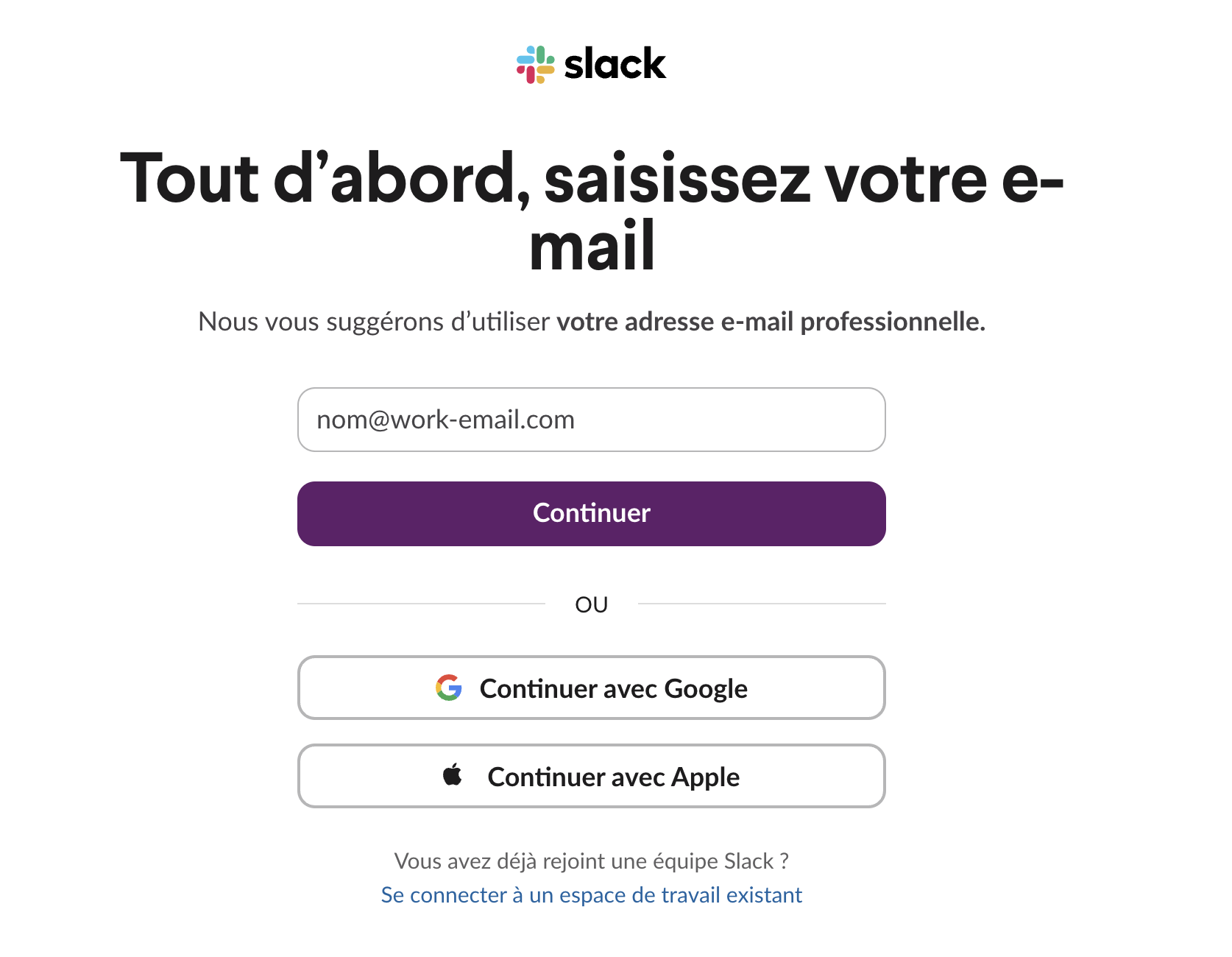Click "Nous vous suggérons d'utiliser" subtitle text

click(x=374, y=322)
